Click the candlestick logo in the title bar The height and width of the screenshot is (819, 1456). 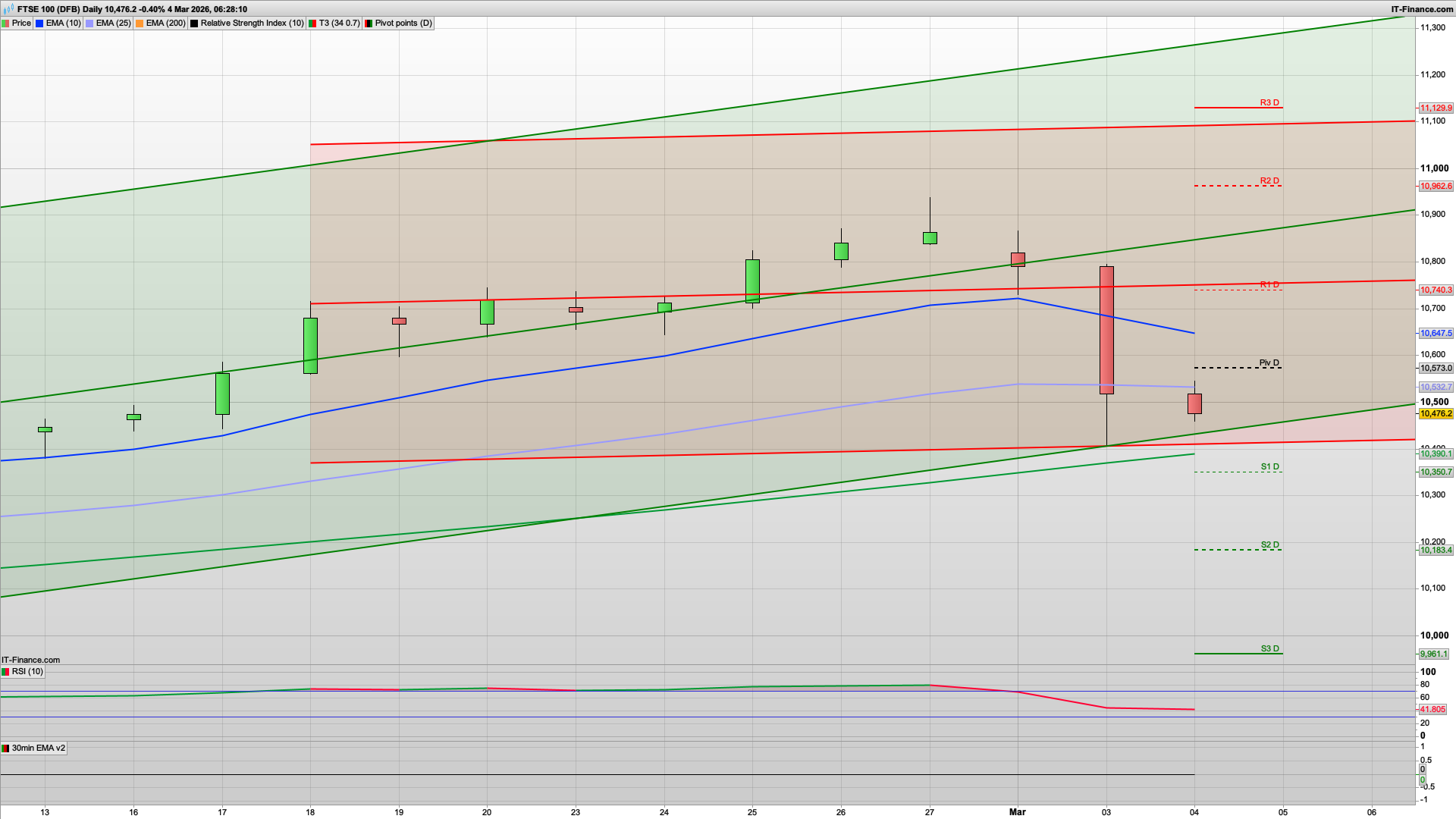coord(8,8)
